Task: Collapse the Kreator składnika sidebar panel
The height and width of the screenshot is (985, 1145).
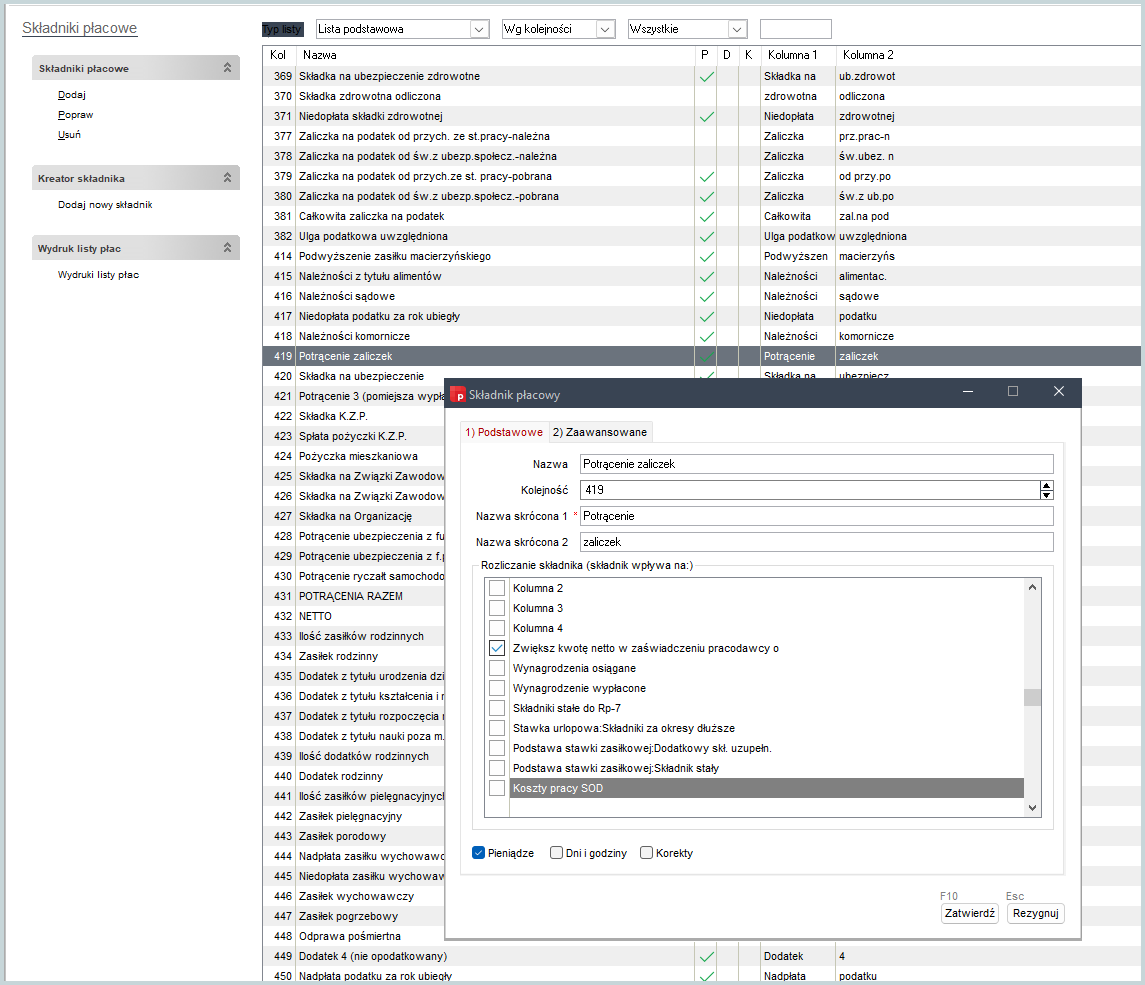Action: (x=227, y=177)
